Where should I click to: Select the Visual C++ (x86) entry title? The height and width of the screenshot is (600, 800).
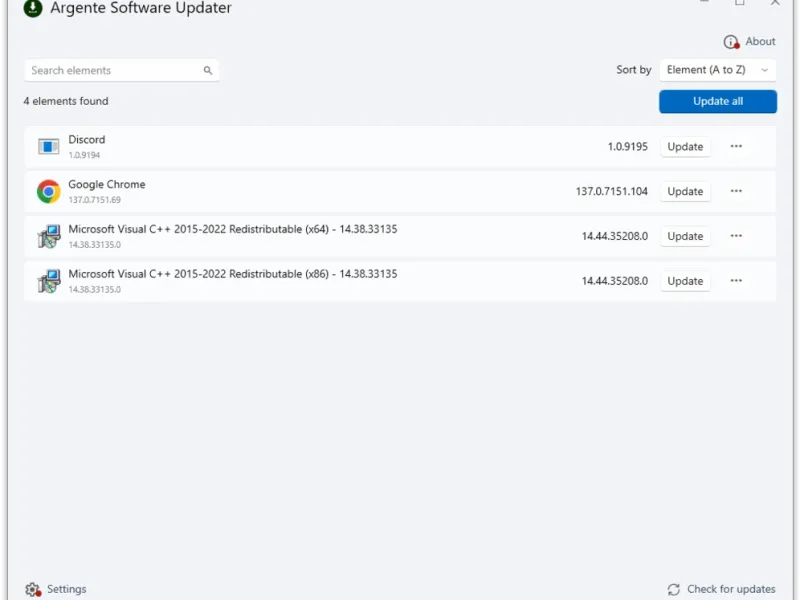coord(233,274)
